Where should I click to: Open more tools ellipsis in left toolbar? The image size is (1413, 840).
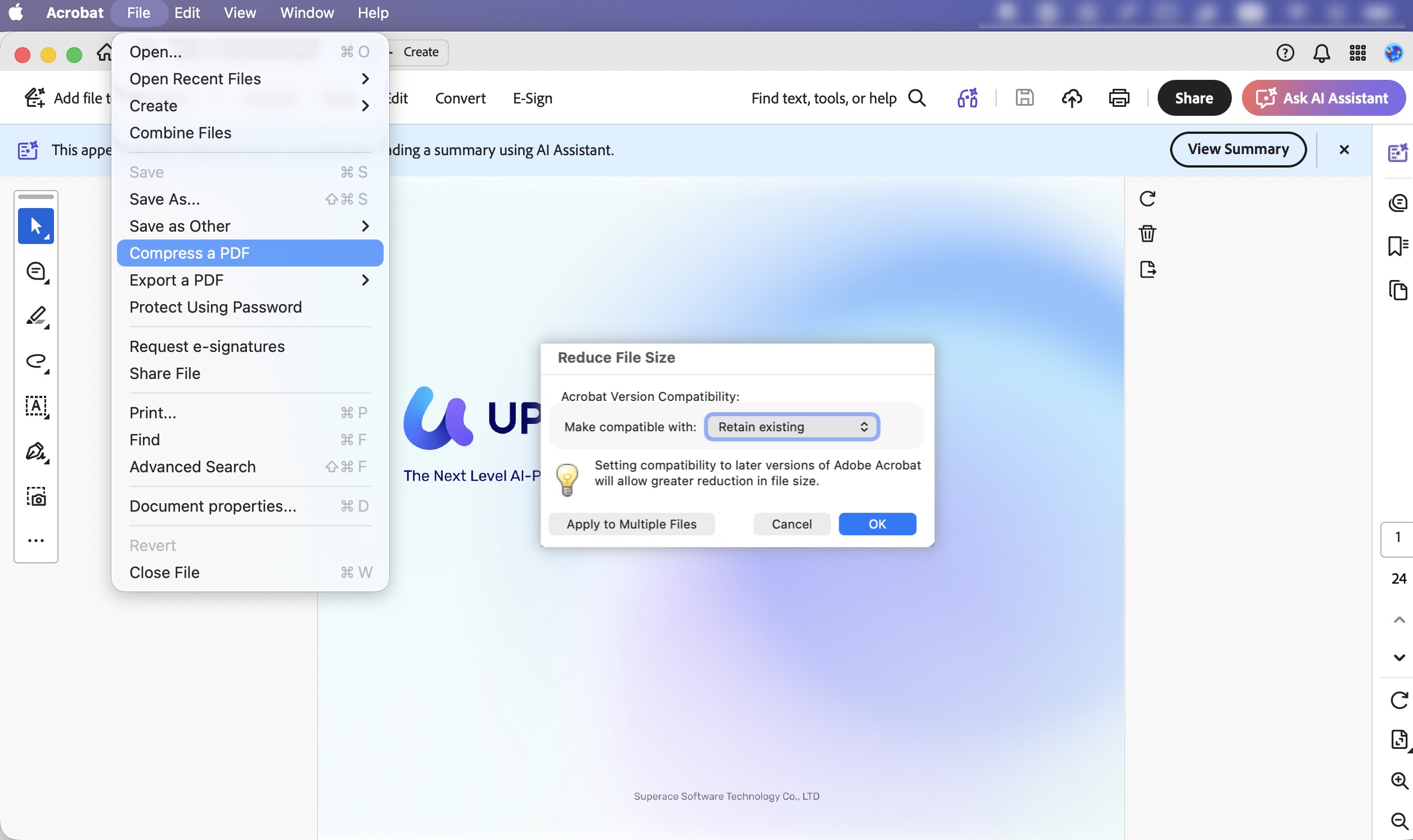pyautogui.click(x=36, y=540)
